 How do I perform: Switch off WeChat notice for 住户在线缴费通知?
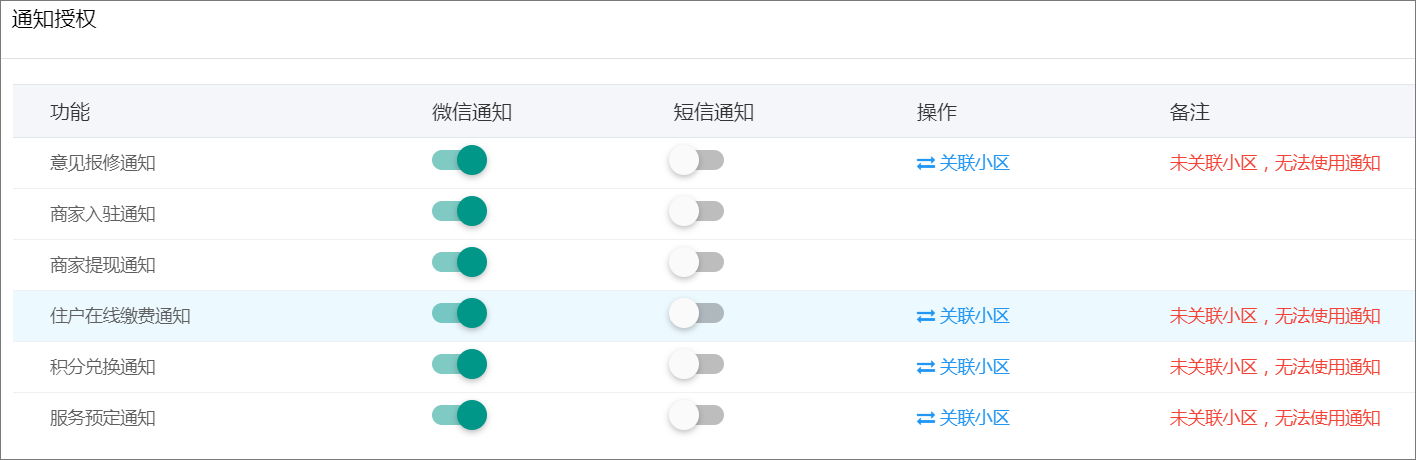click(x=459, y=313)
